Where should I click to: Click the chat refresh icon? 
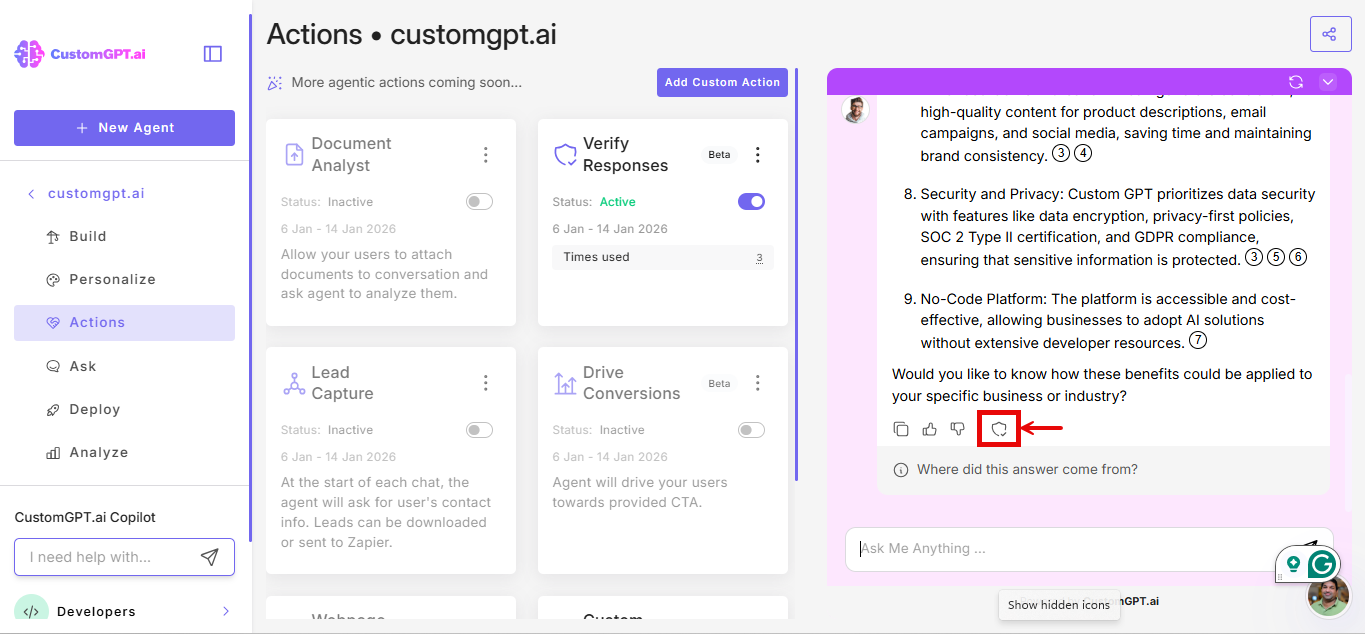(1296, 82)
